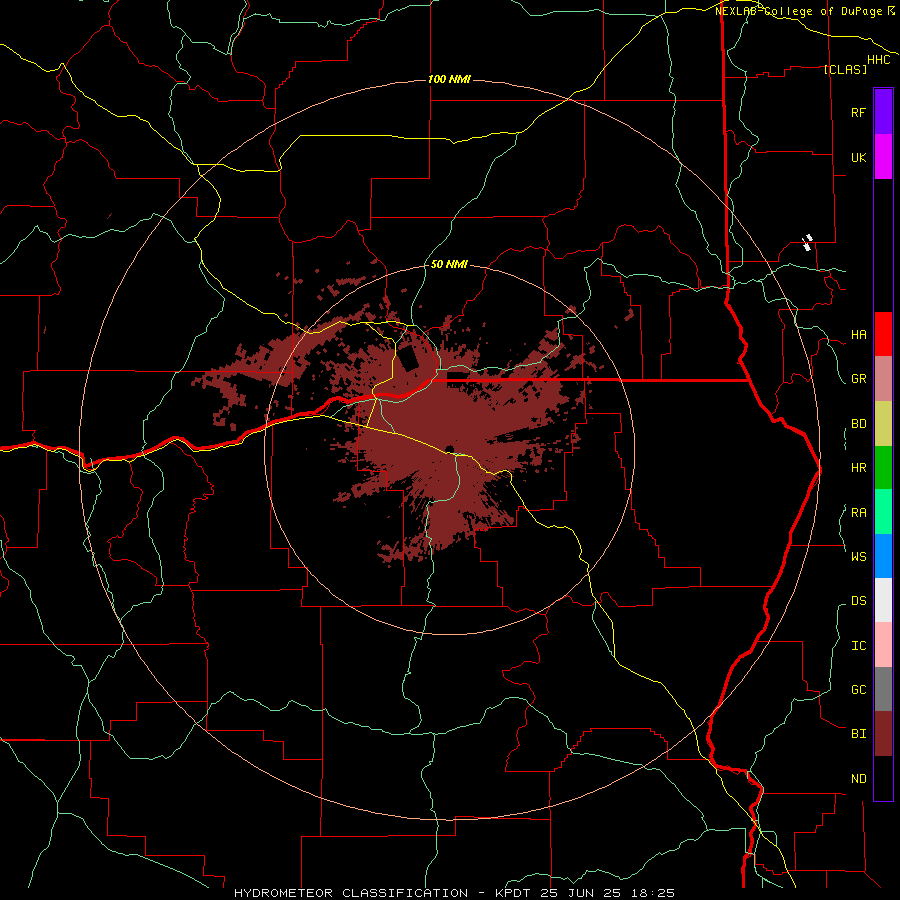Click the GR legend label
This screenshot has height=900, width=900.
858,379
